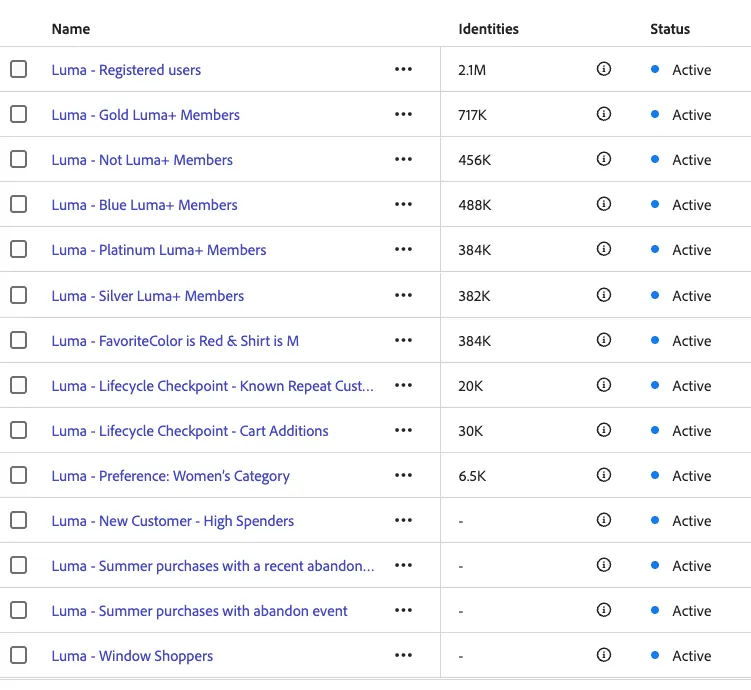This screenshot has height=690, width=751.
Task: Tick the Luma - Blue Luma+ Members checkbox
Action: pos(19,204)
